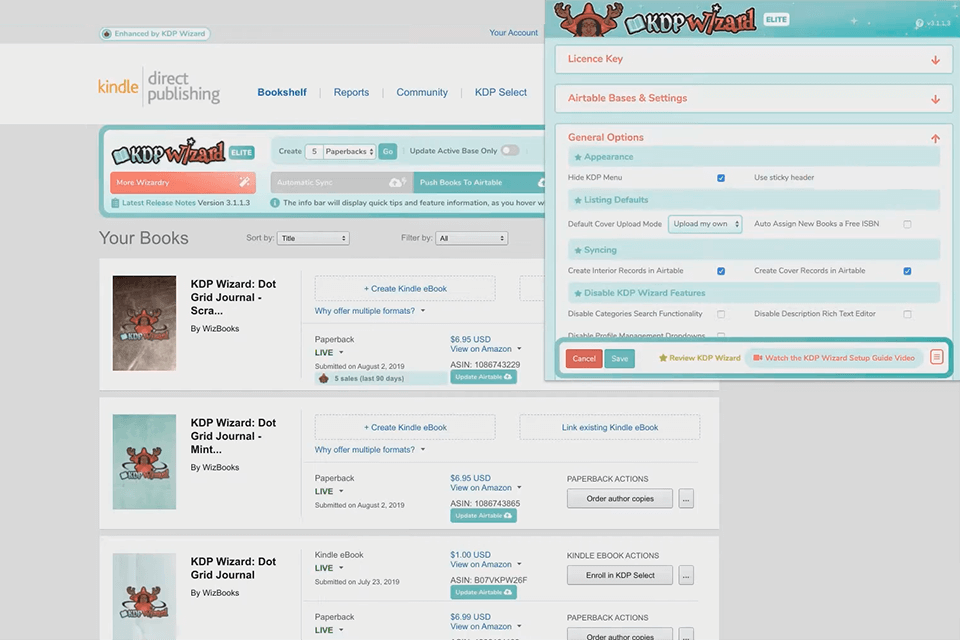Expand the Licence Key section
Image resolution: width=960 pixels, height=640 pixels.
754,59
